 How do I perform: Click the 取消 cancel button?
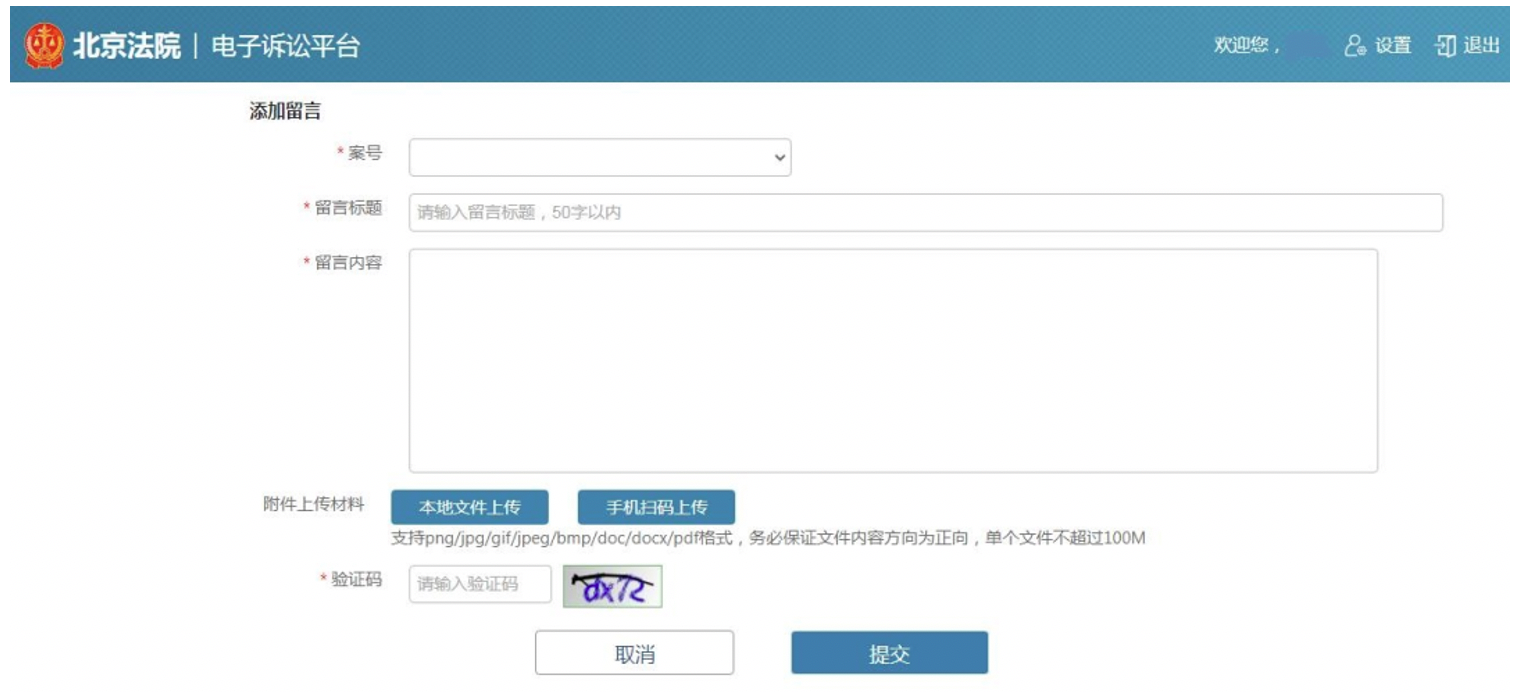pyautogui.click(x=634, y=653)
